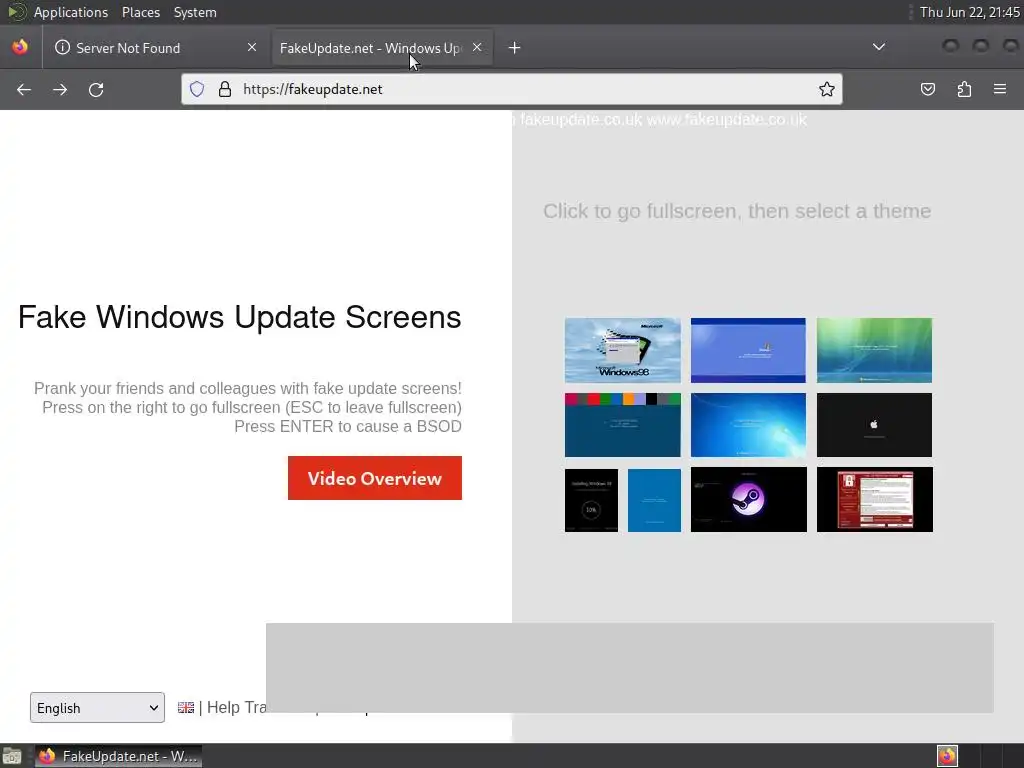This screenshot has height=768, width=1024.
Task: Select the Windows 98 theme thumbnail
Action: pyautogui.click(x=622, y=350)
